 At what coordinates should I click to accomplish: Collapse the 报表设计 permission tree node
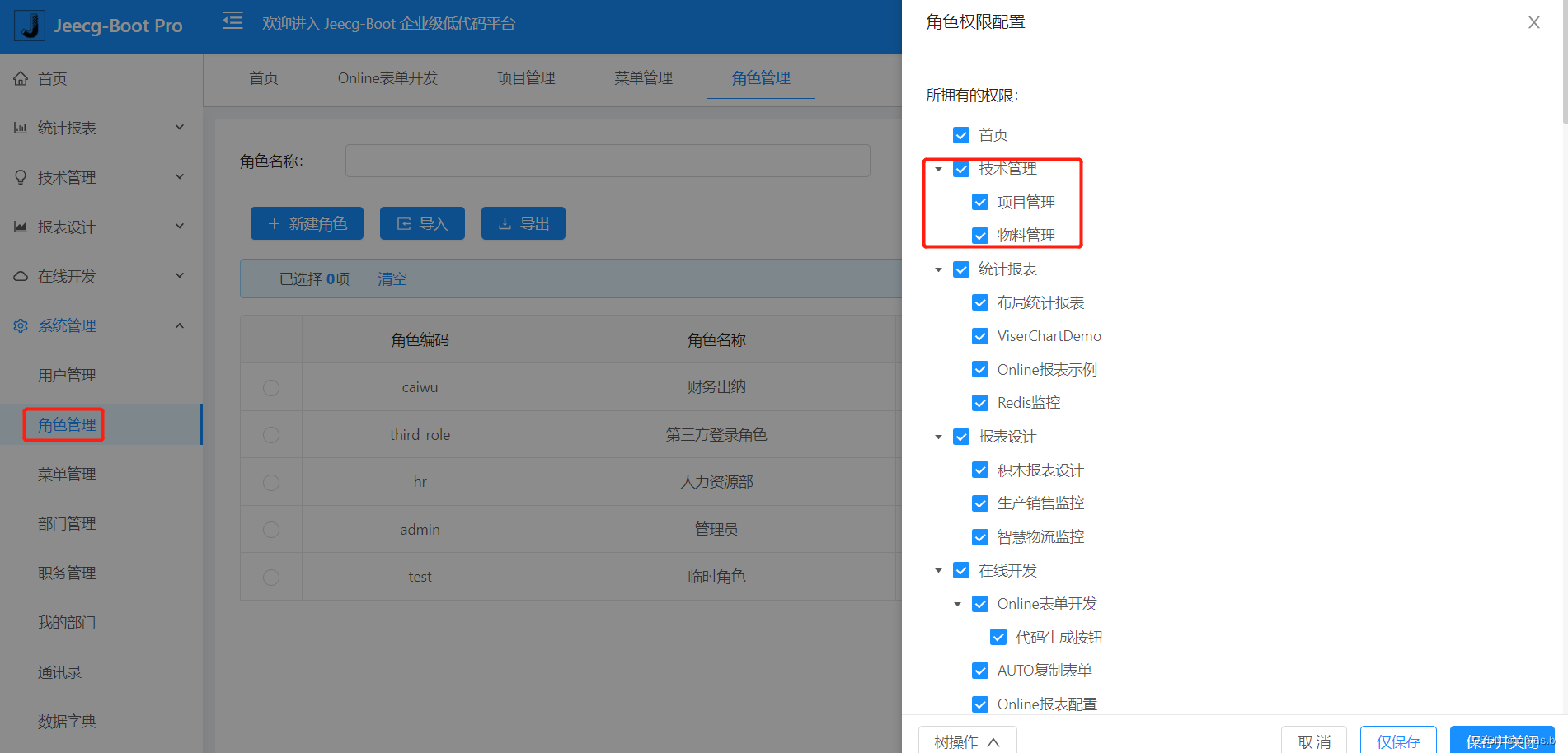(x=938, y=437)
